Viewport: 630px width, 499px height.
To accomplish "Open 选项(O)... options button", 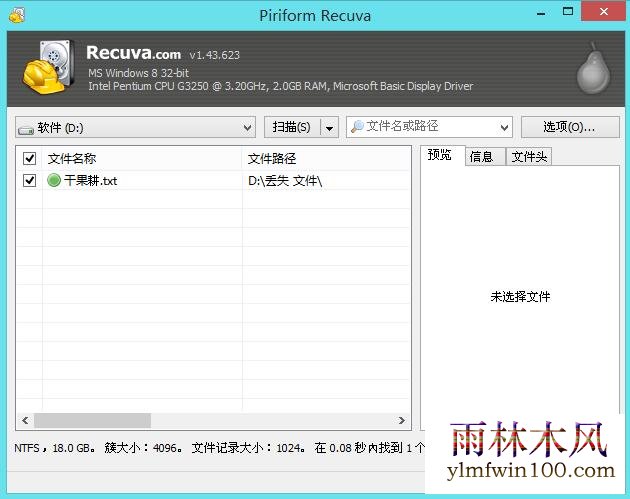I will click(x=570, y=127).
